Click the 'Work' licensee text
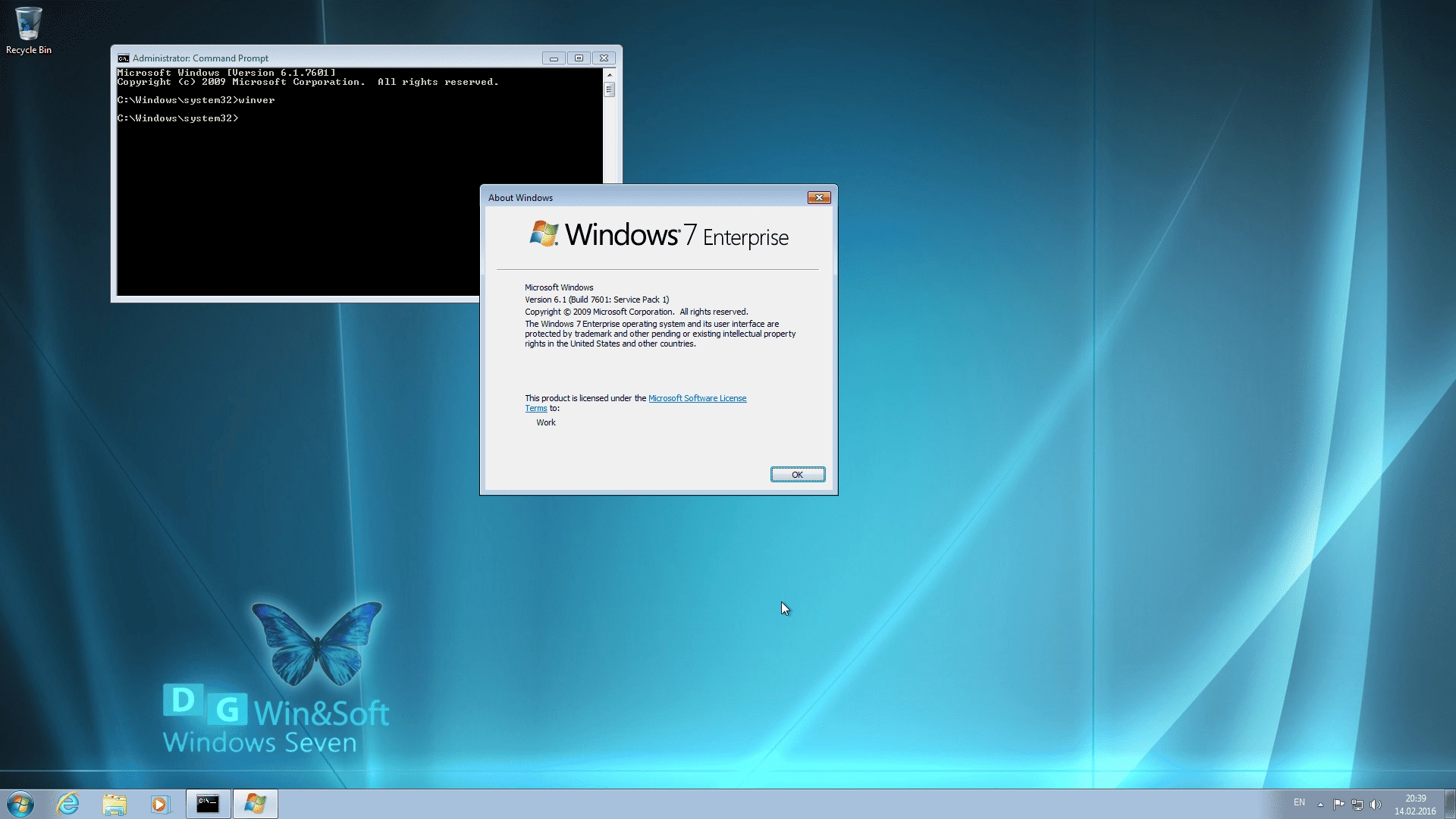 (x=546, y=422)
